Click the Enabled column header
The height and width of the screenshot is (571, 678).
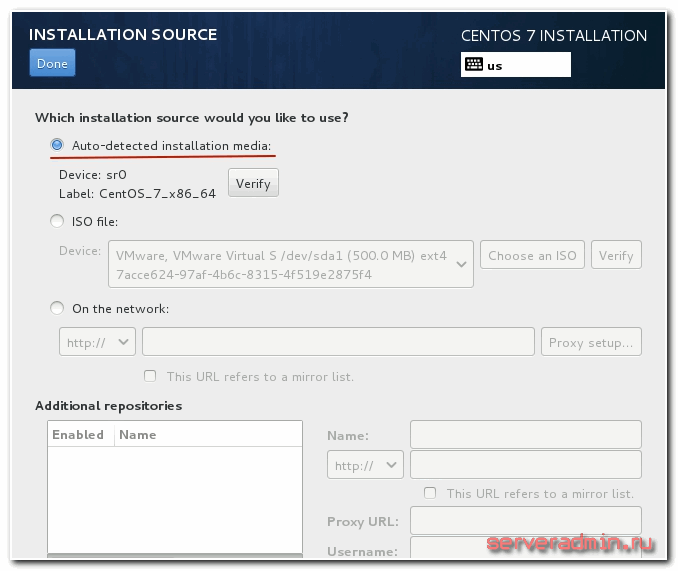pos(78,435)
